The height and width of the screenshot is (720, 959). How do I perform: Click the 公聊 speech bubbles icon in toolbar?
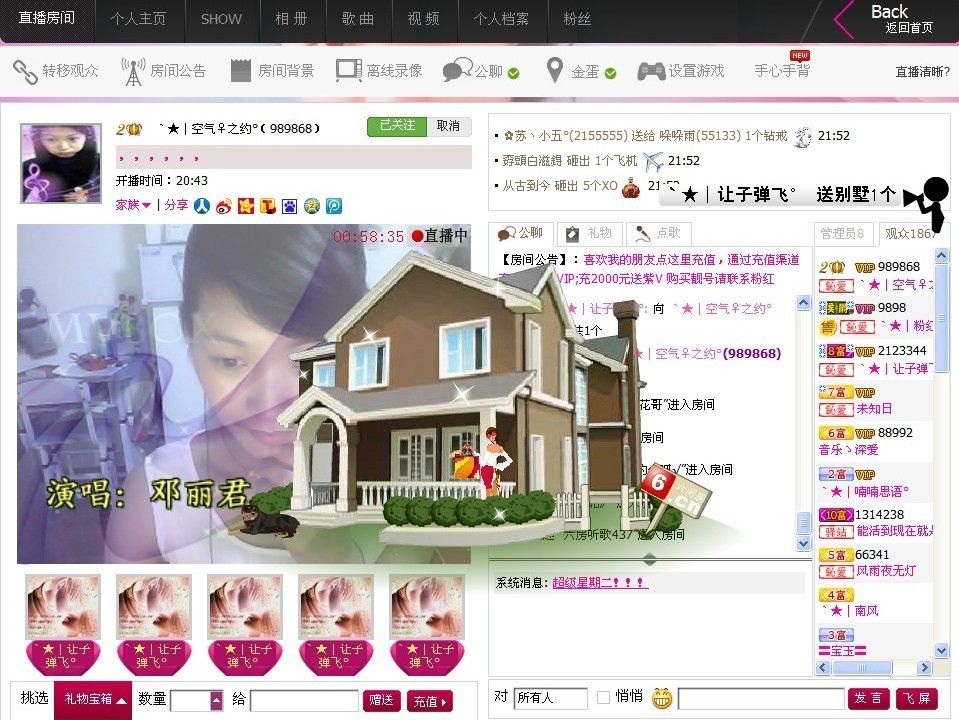pyautogui.click(x=457, y=70)
